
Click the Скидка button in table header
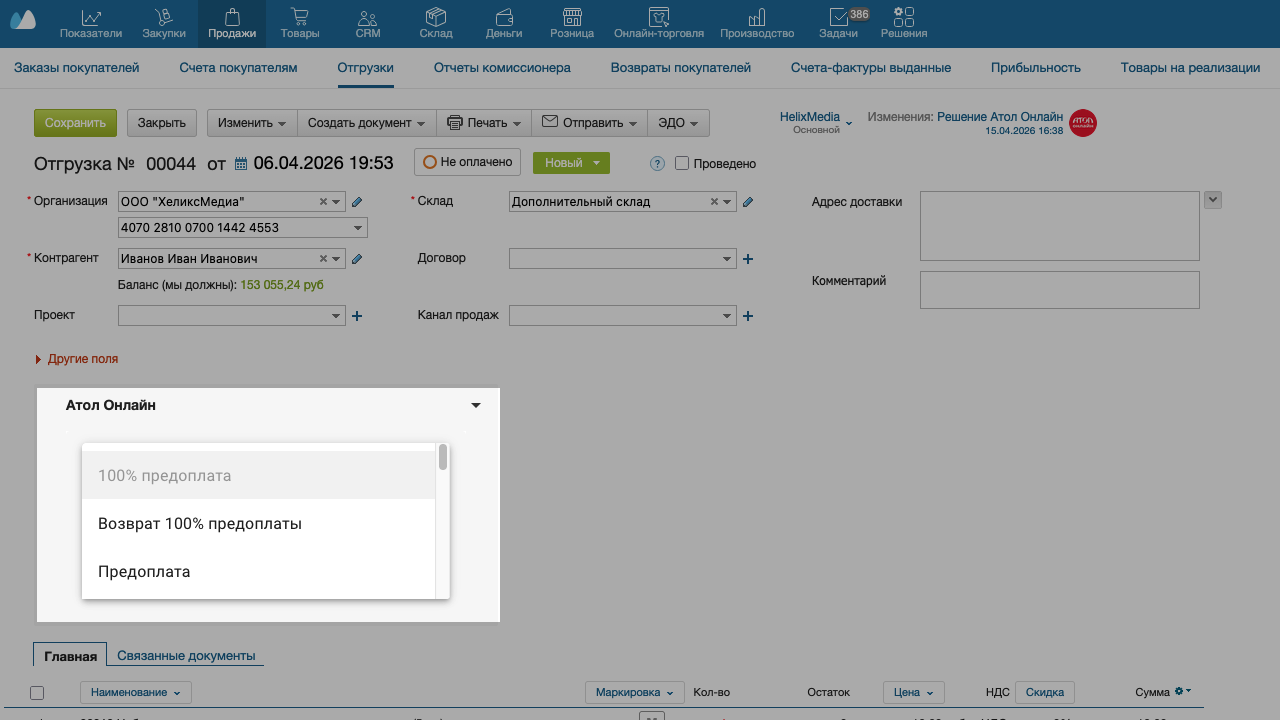pyautogui.click(x=1044, y=692)
